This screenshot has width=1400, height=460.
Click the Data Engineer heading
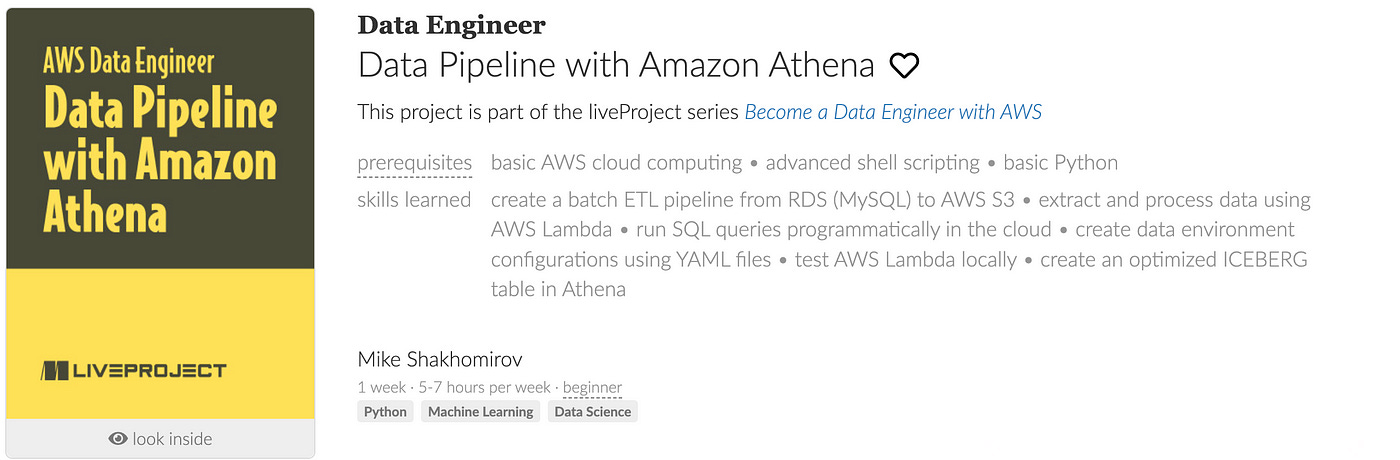(452, 25)
